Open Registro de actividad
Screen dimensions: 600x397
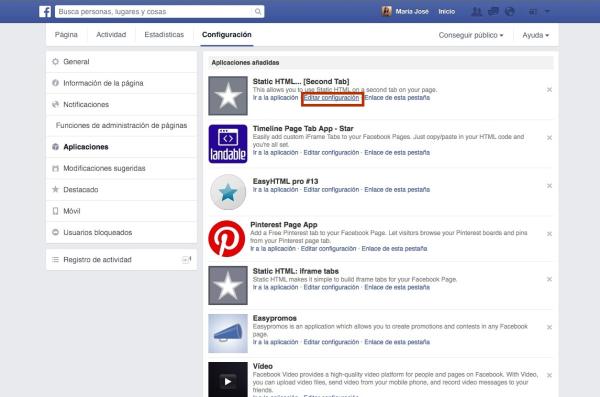121,260
